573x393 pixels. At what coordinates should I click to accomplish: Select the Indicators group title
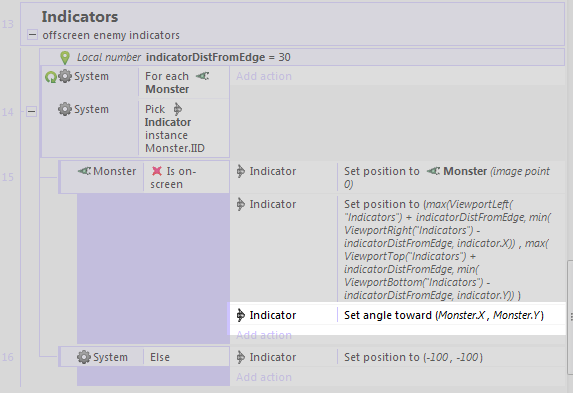point(80,17)
